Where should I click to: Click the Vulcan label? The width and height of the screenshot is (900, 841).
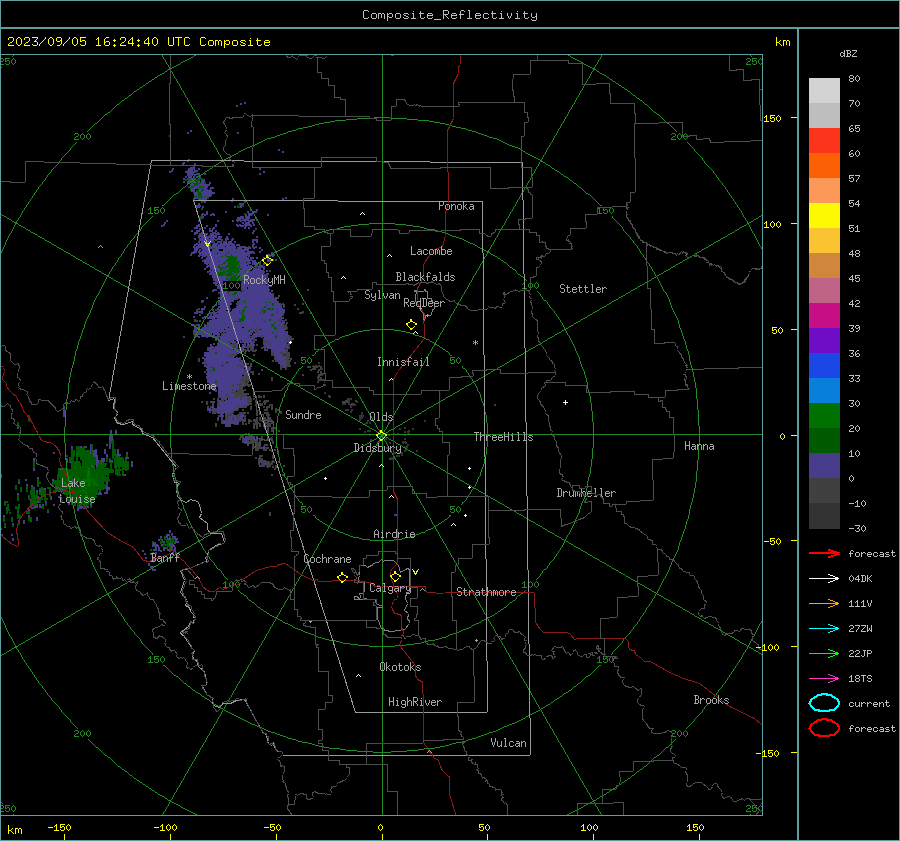508,743
